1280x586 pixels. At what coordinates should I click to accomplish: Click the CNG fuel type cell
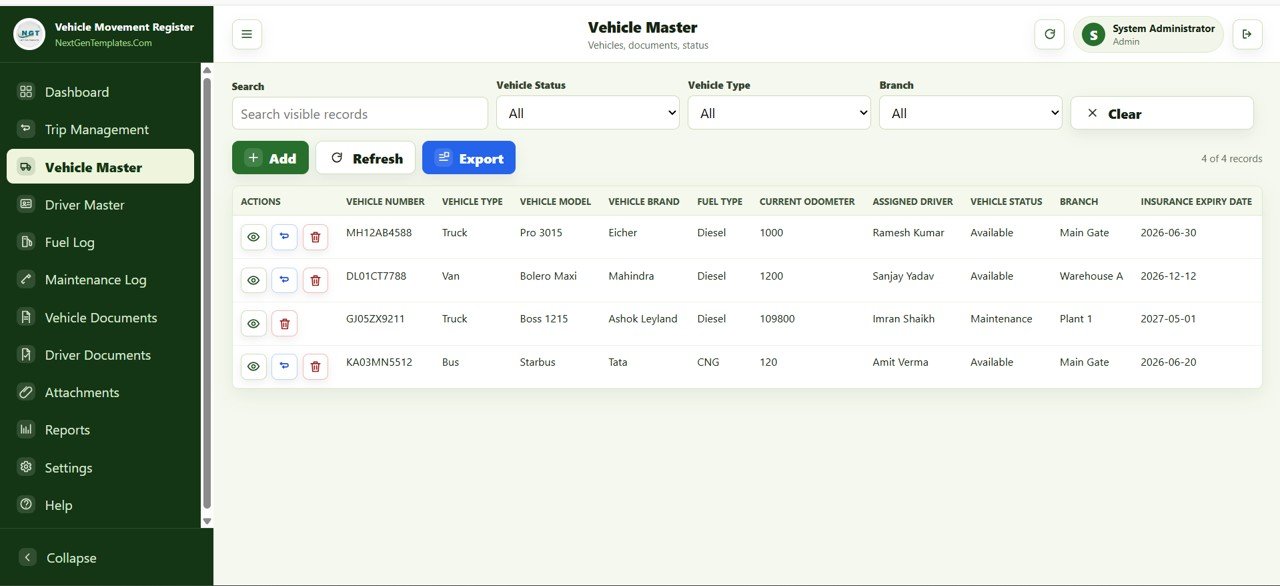(x=708, y=362)
